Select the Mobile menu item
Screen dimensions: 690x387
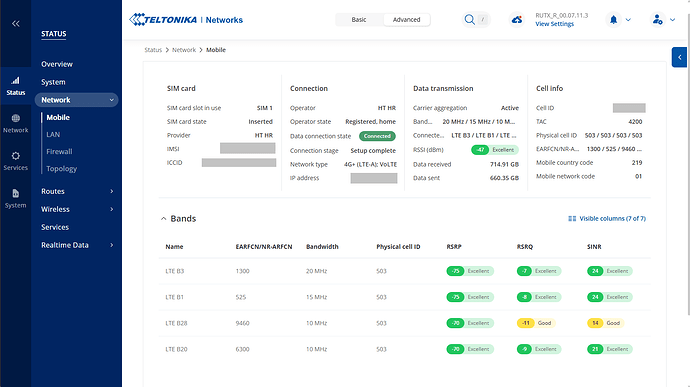[x=58, y=118]
